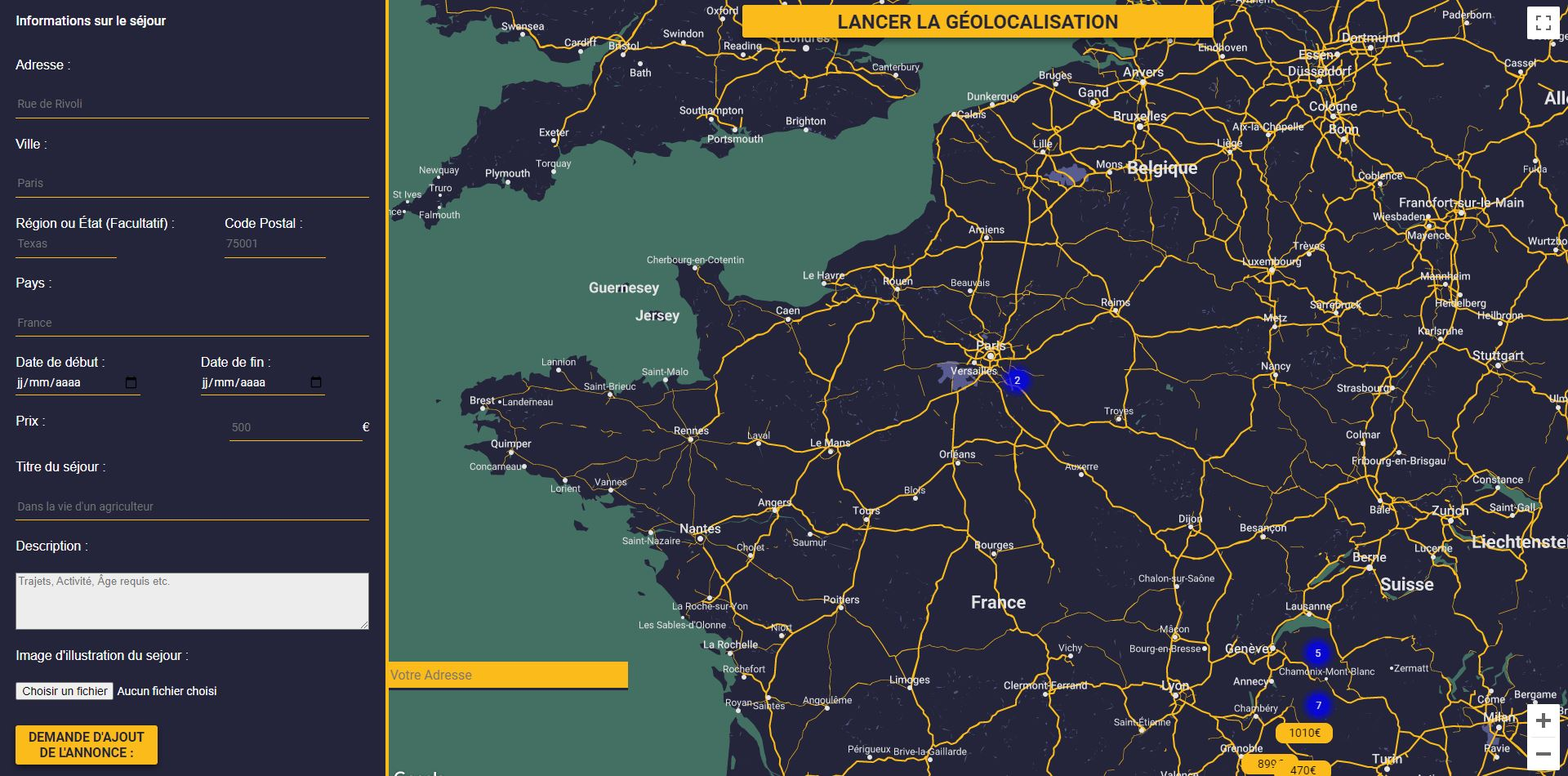Screen dimensions: 1568x776
Task: Click Choisir un fichier to upload an image
Action: 65,691
